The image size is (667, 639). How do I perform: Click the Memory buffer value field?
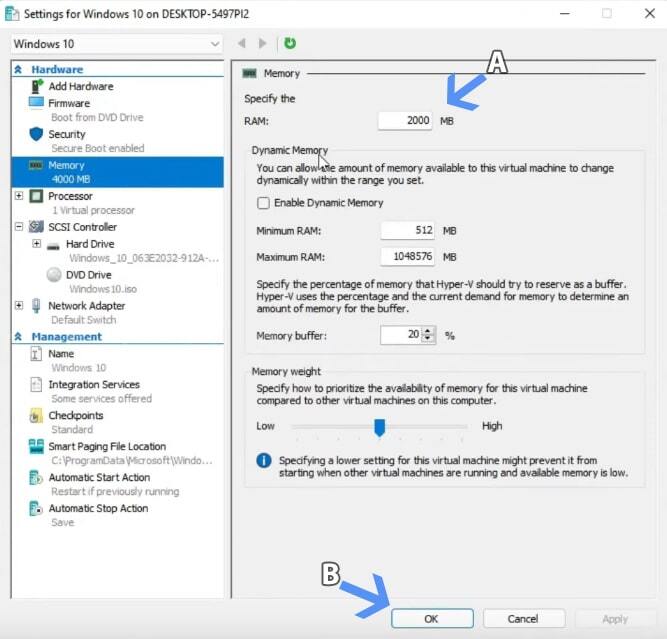[401, 335]
